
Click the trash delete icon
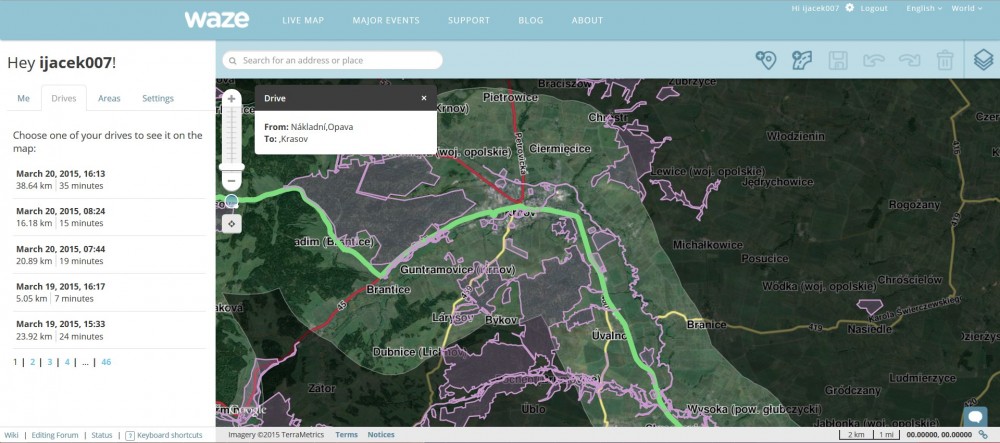[x=944, y=60]
